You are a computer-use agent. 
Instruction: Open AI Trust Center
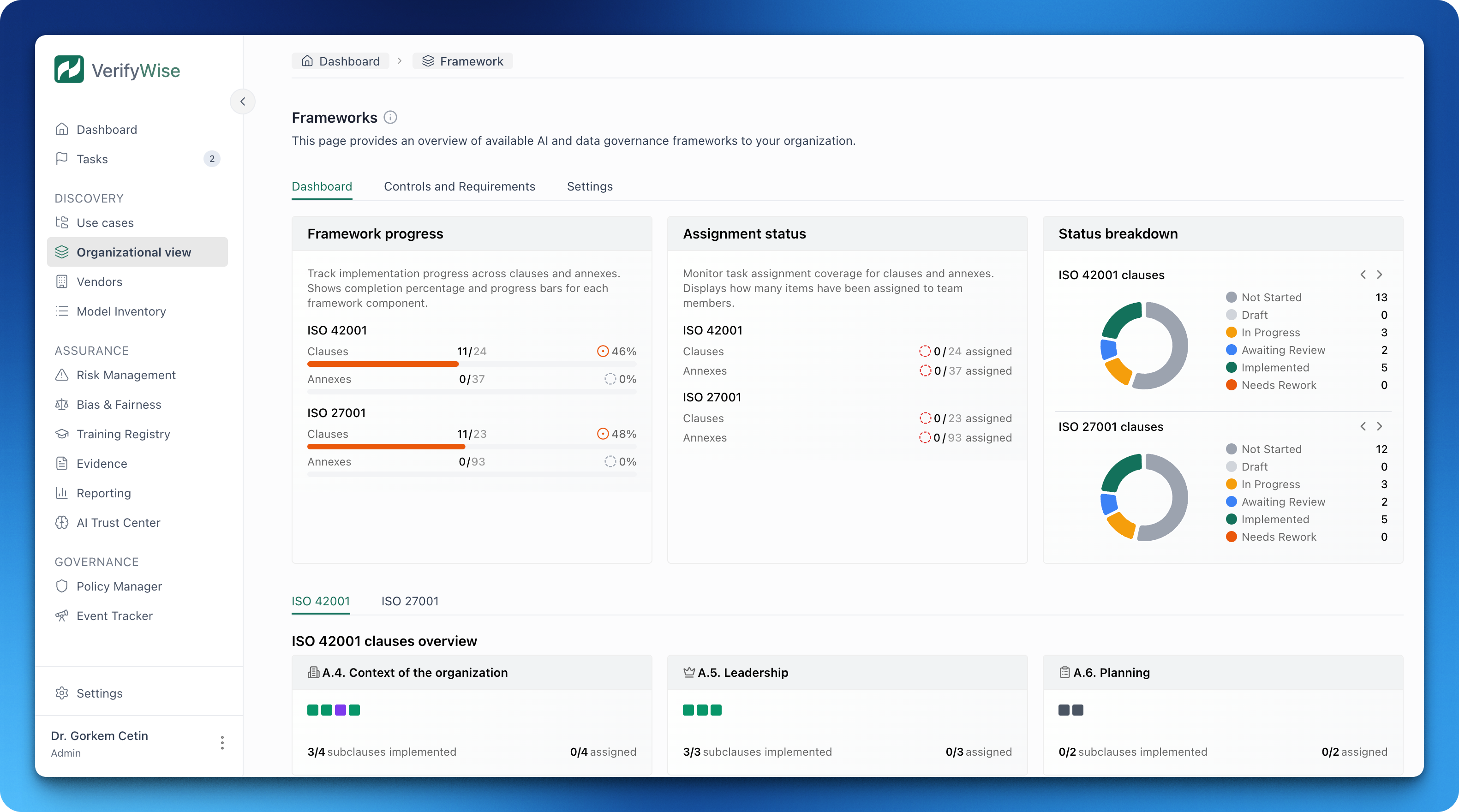point(119,522)
